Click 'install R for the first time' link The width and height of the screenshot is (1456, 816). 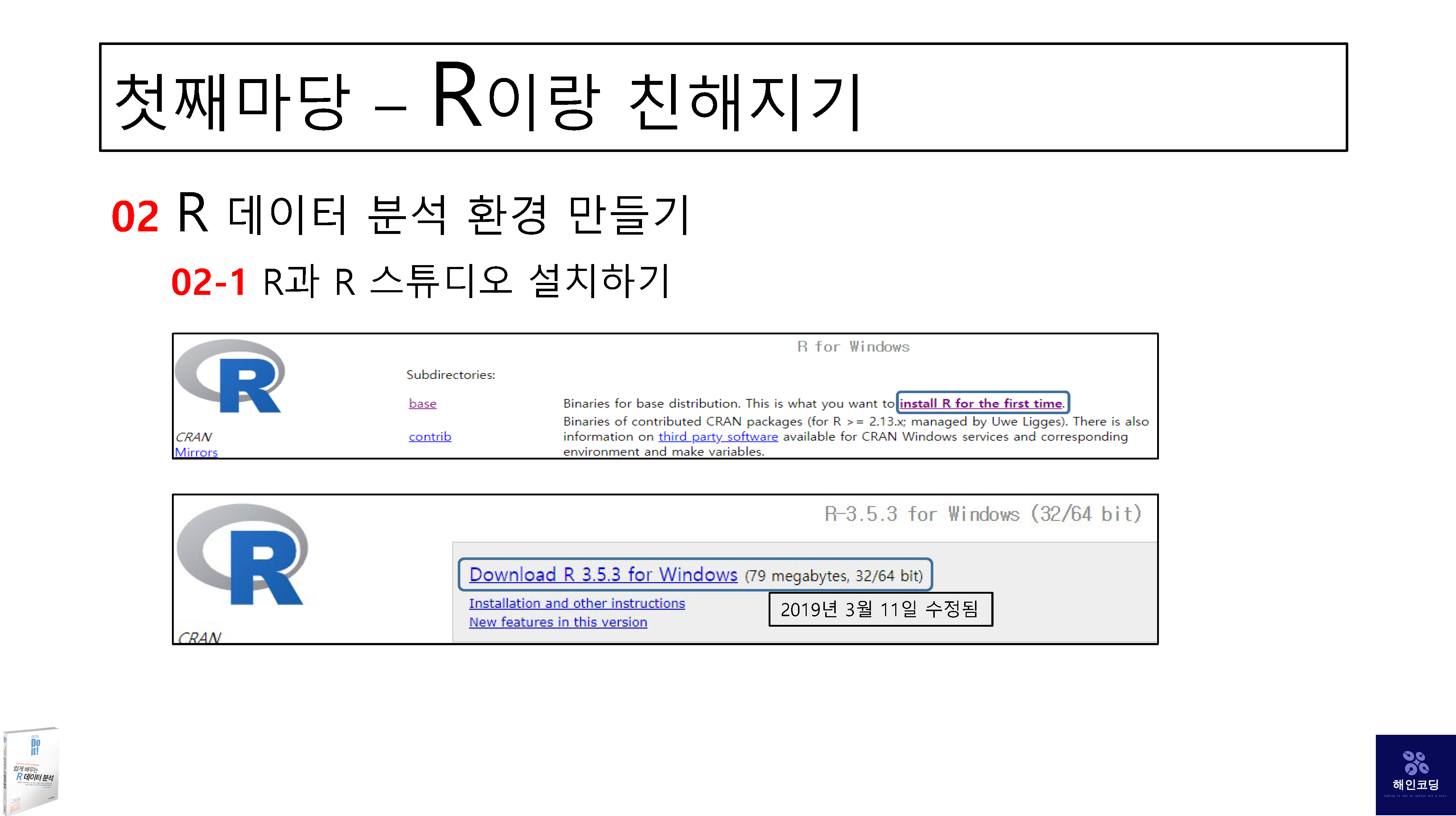tap(981, 404)
